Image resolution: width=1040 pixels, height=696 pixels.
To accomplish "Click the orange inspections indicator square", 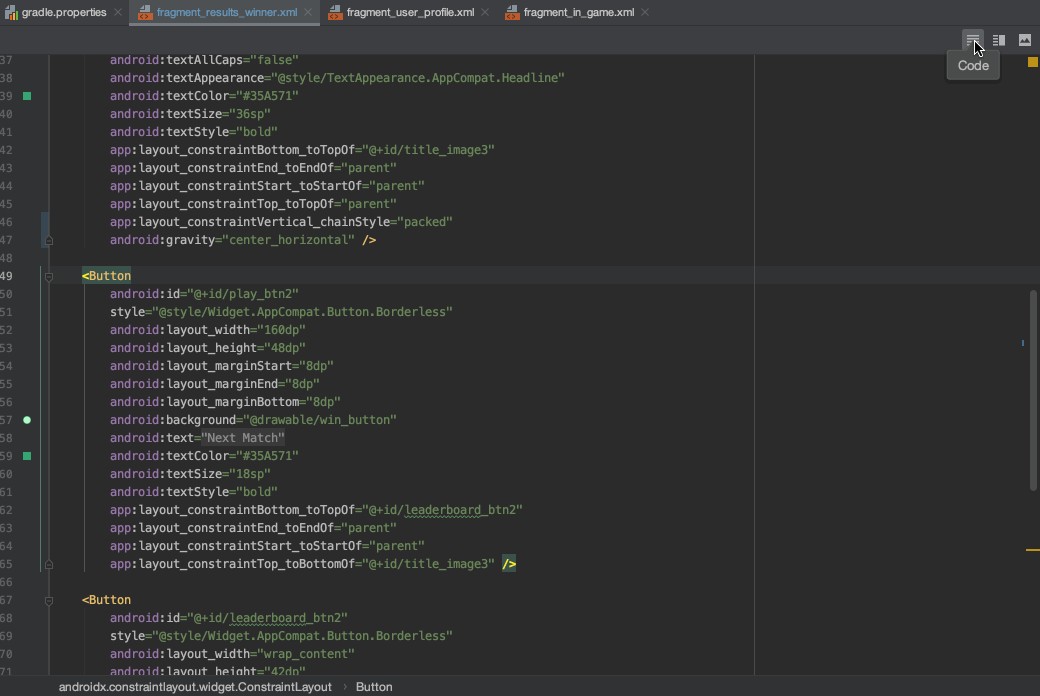I will [x=1031, y=61].
